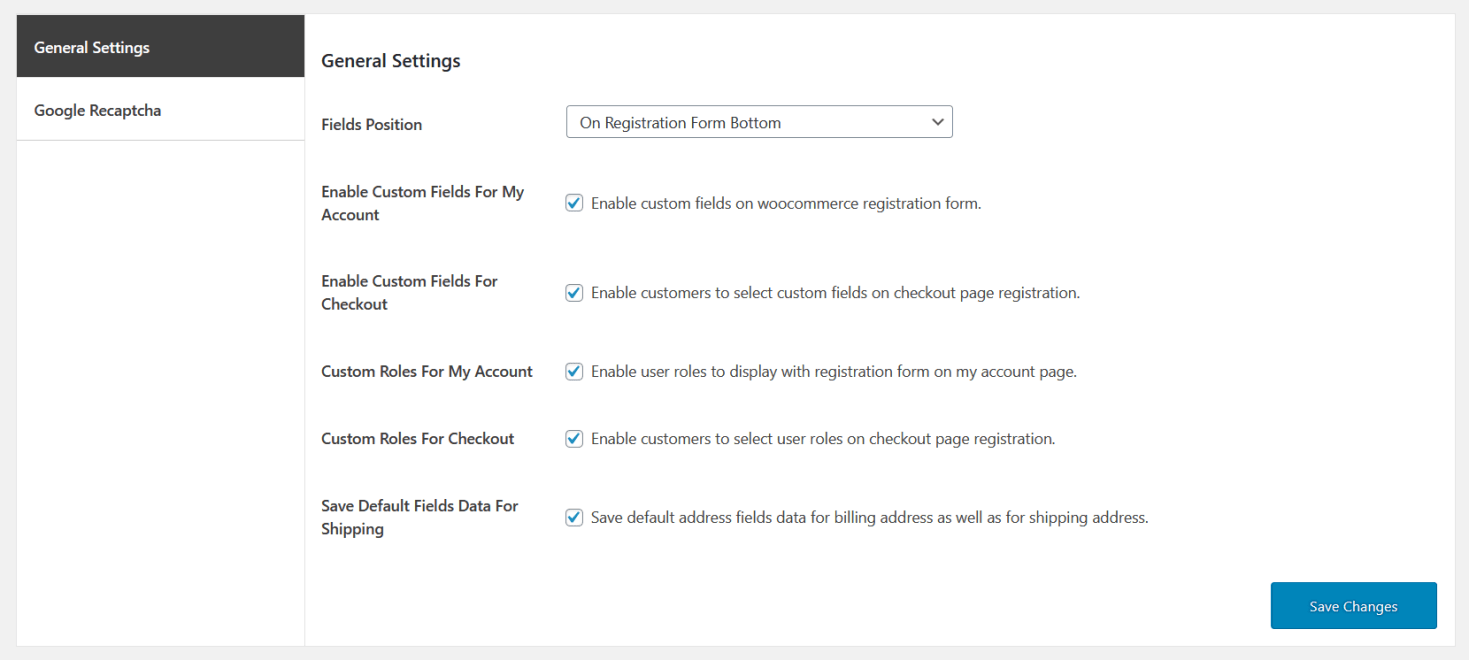Click the Save Default Fields Data For Shipping label
The height and width of the screenshot is (660, 1469).
click(x=419, y=517)
